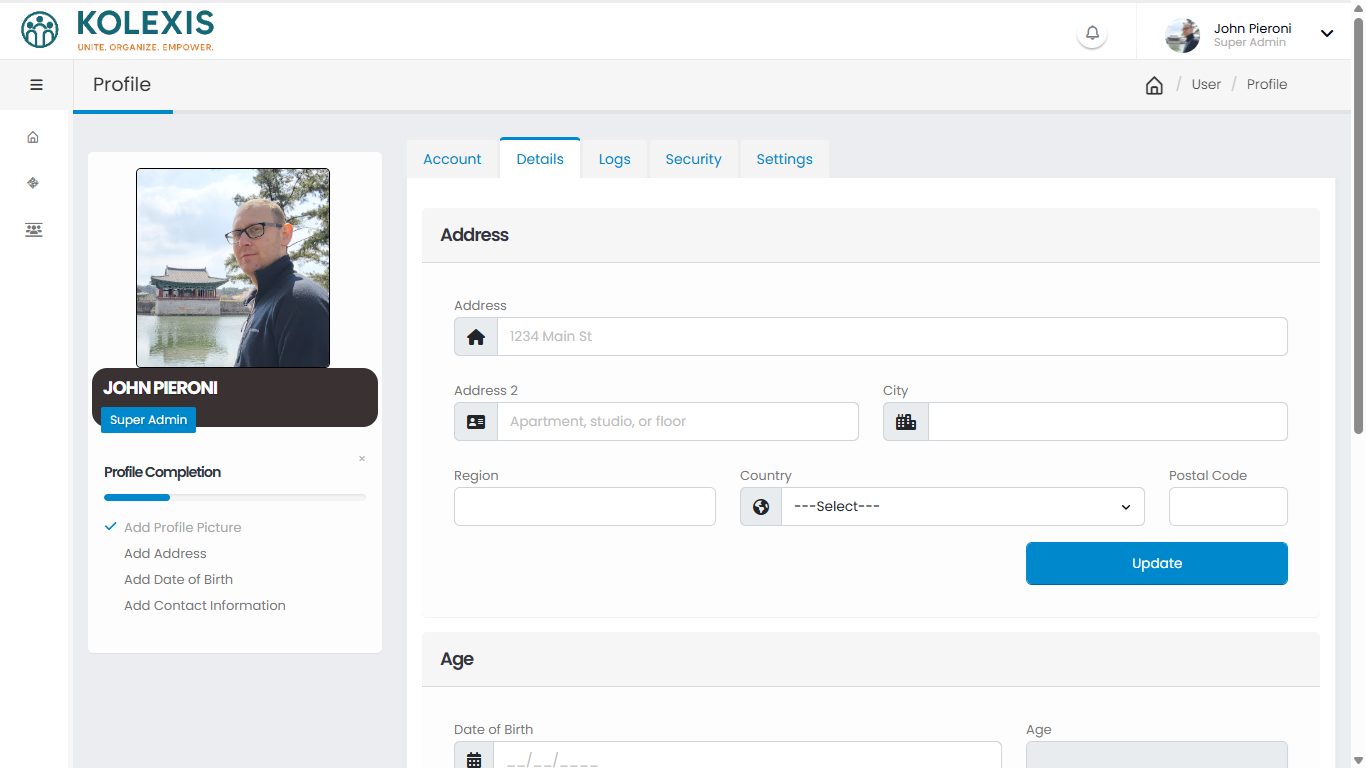This screenshot has width=1366, height=768.
Task: Focus the Address input field
Action: (892, 337)
